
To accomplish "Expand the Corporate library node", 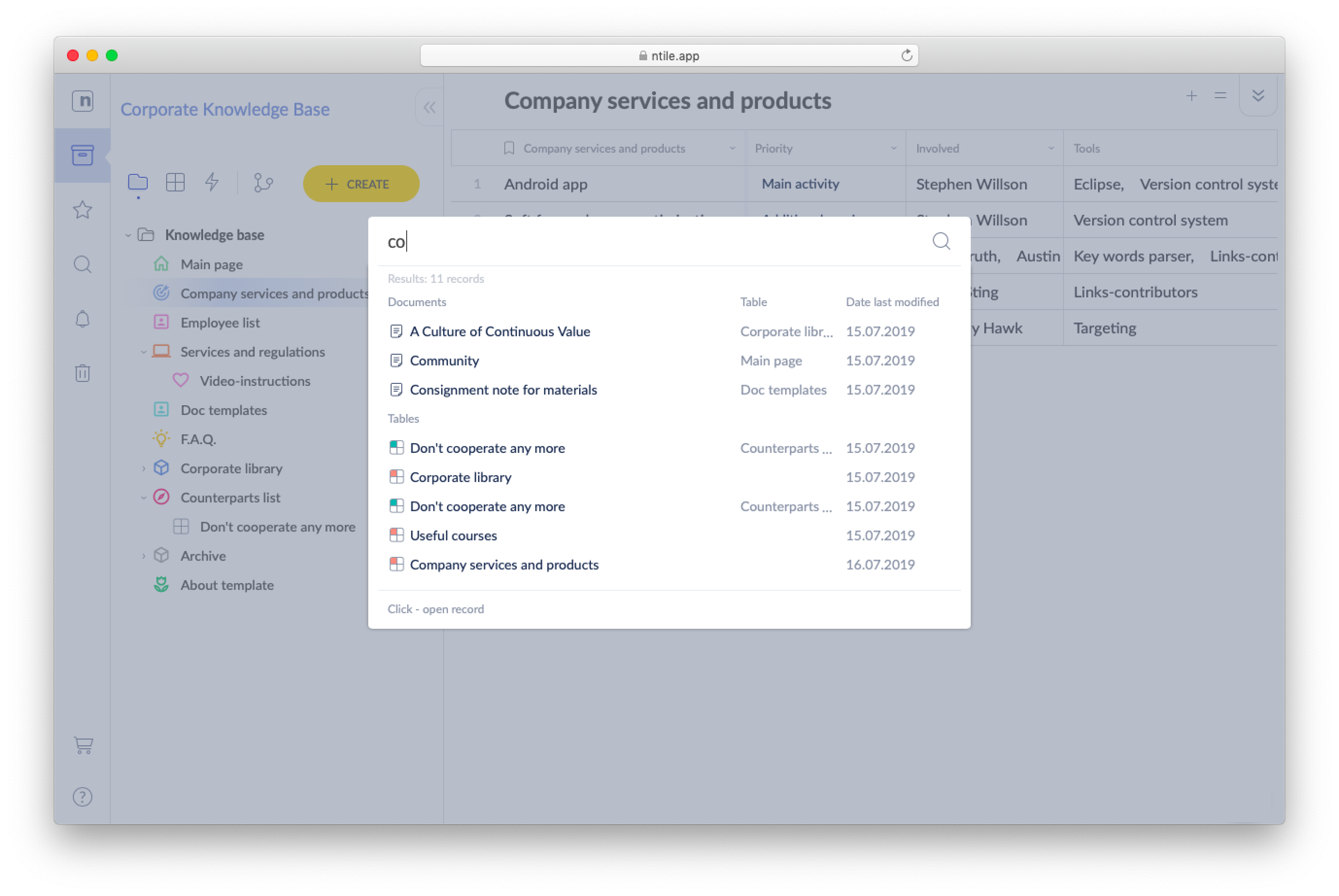I will (x=143, y=468).
